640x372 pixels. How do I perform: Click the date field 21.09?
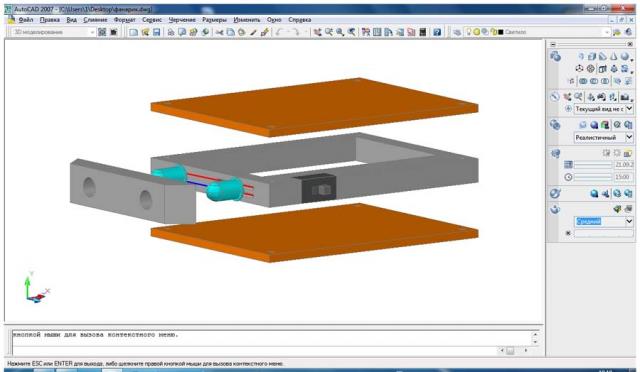[624, 165]
